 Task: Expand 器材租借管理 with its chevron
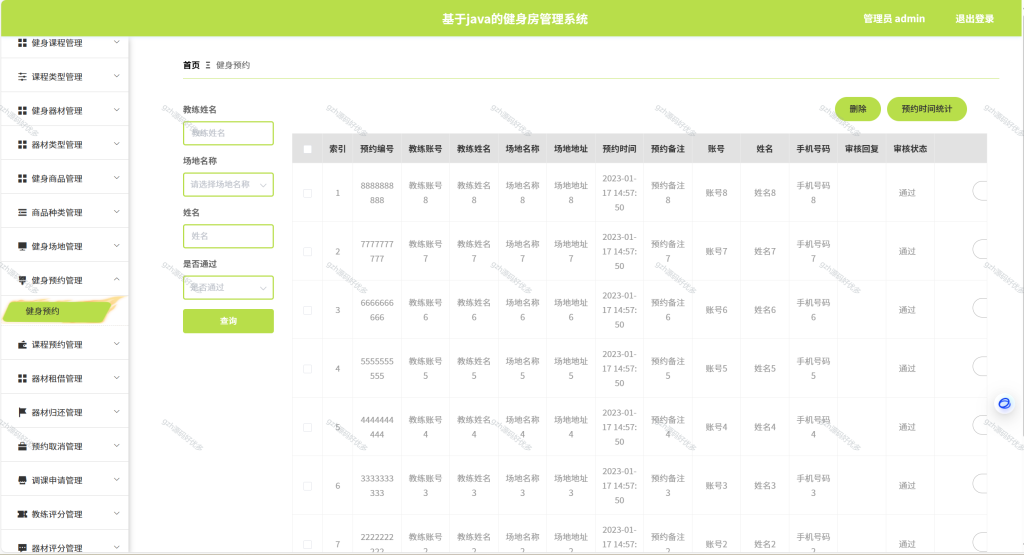(x=117, y=378)
